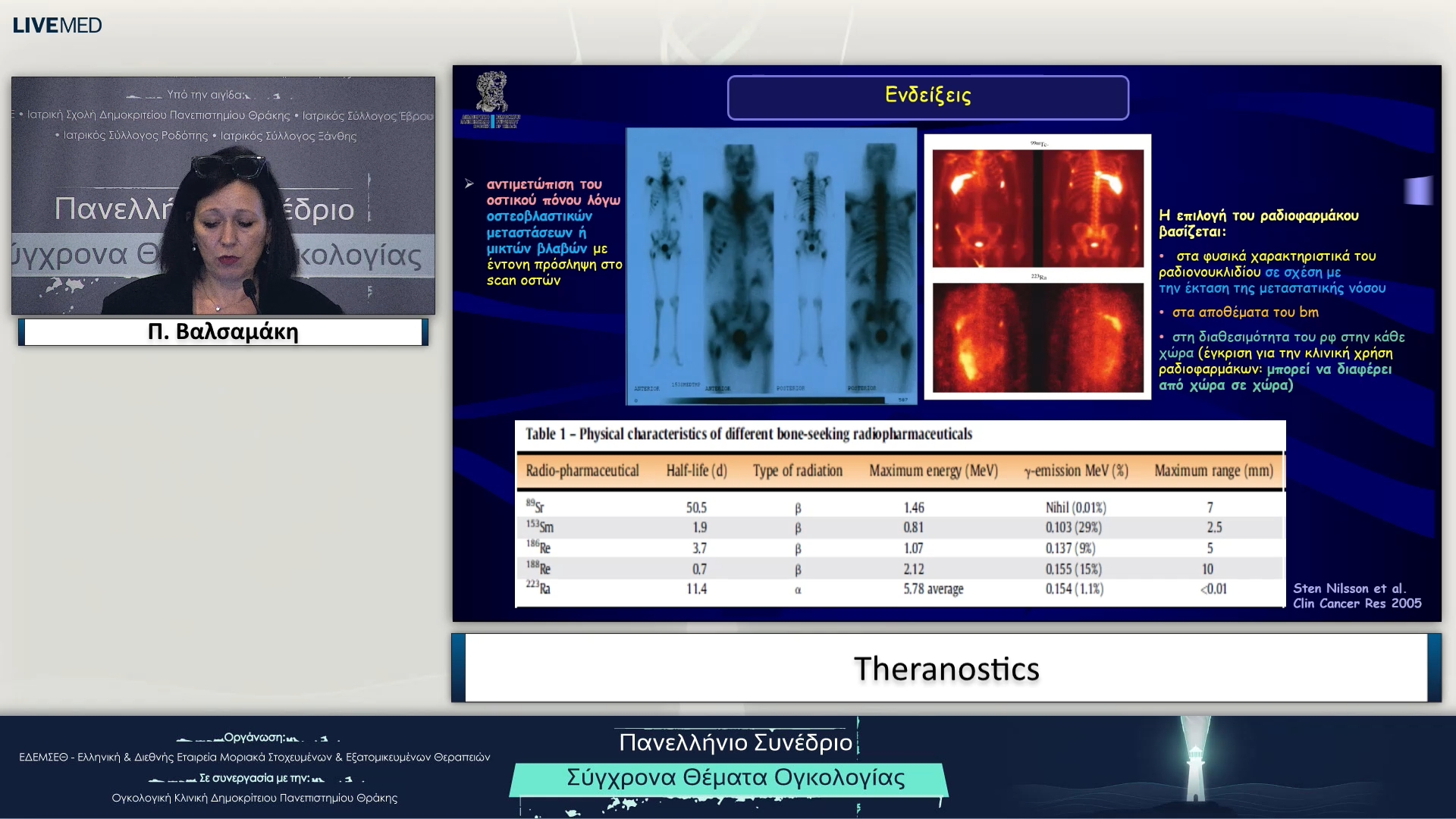Select the 223Ra row in the table

pyautogui.click(x=899, y=588)
